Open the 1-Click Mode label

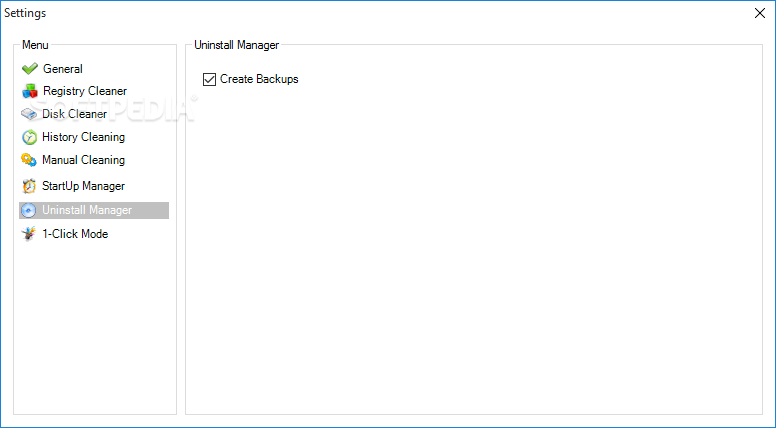pyautogui.click(x=75, y=234)
